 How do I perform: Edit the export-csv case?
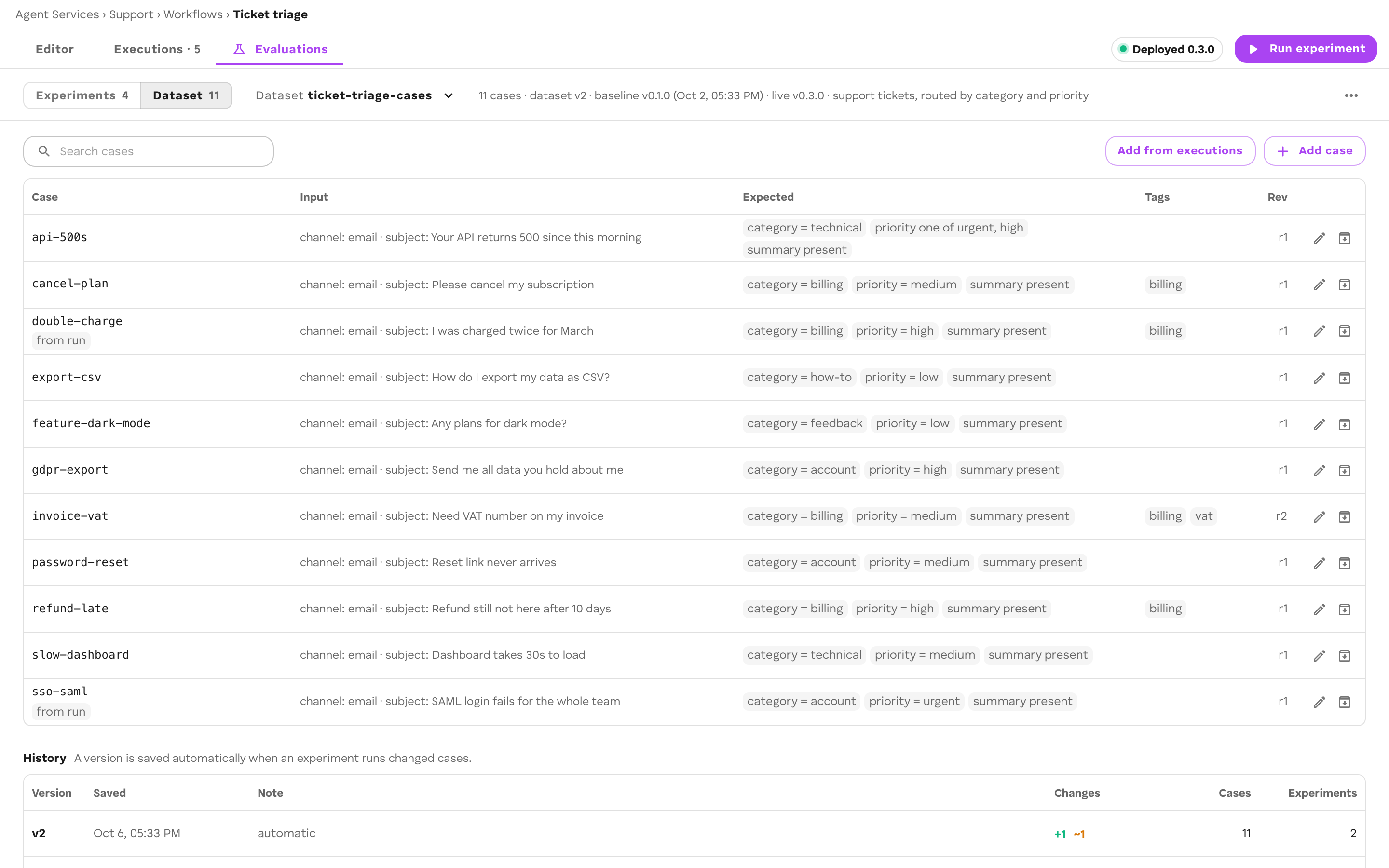tap(1319, 378)
